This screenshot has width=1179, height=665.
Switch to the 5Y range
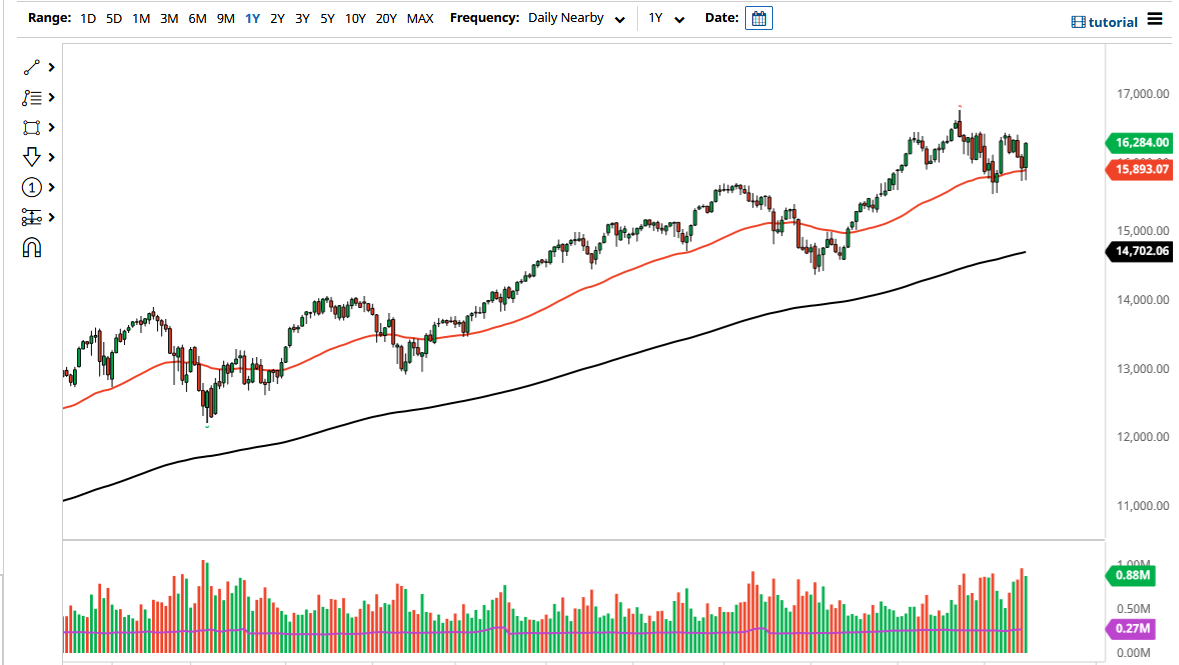[x=327, y=18]
